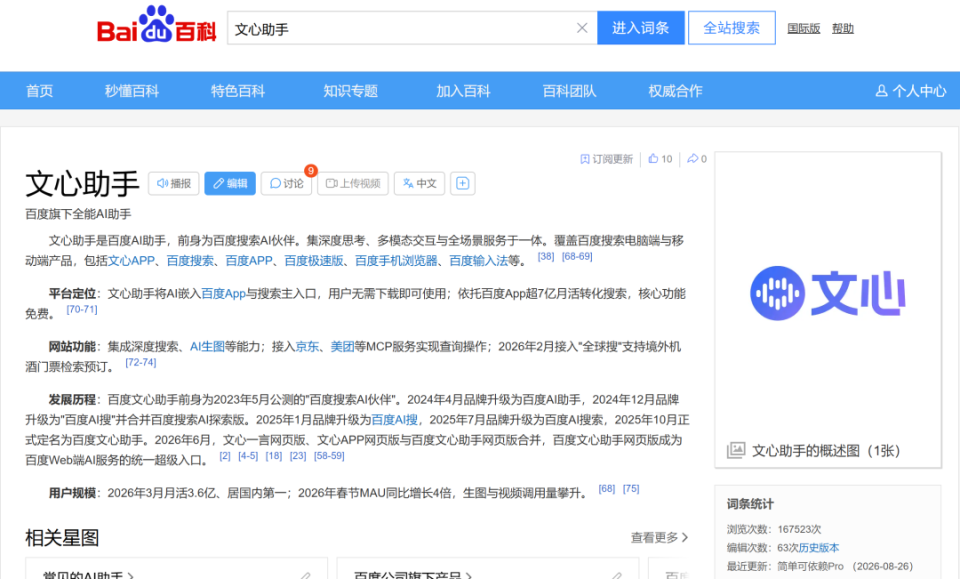Click the blue 编辑 edit button
The height and width of the screenshot is (579, 960).
point(230,184)
